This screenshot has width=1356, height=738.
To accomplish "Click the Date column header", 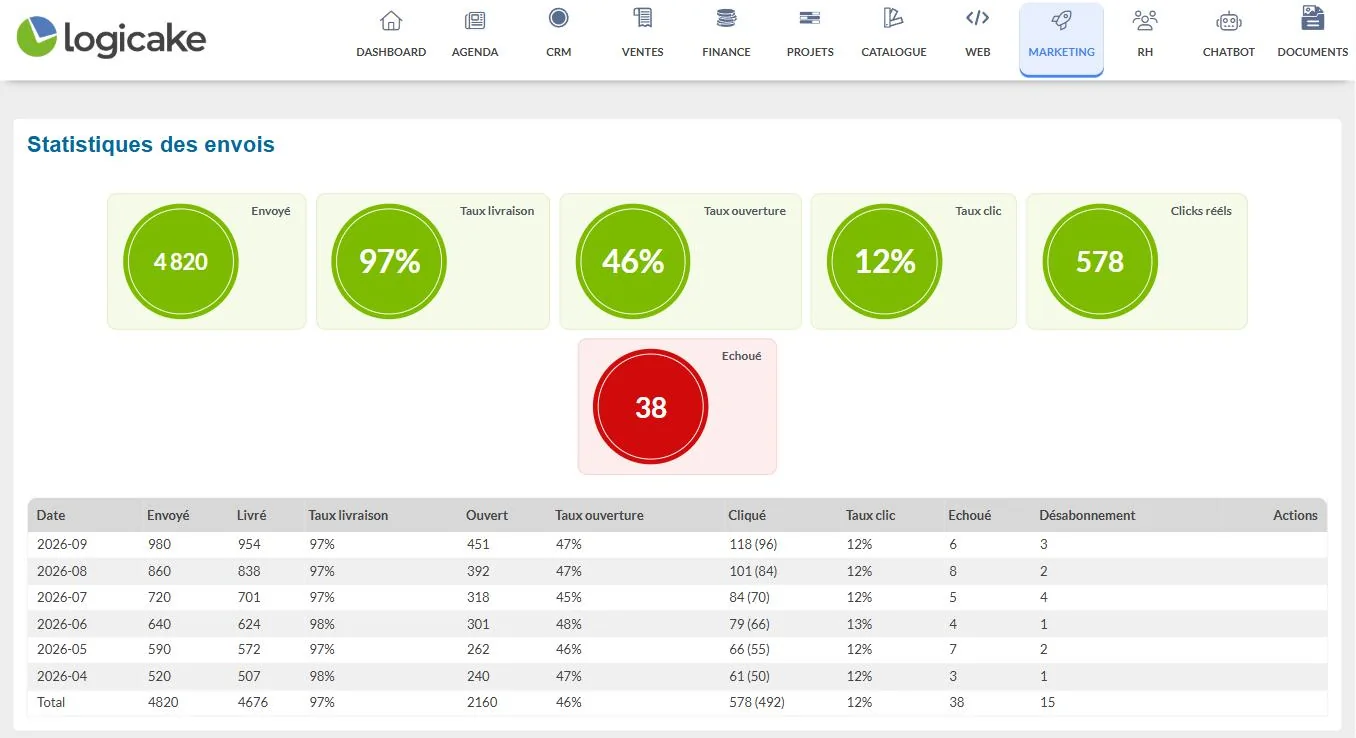I will click(51, 516).
